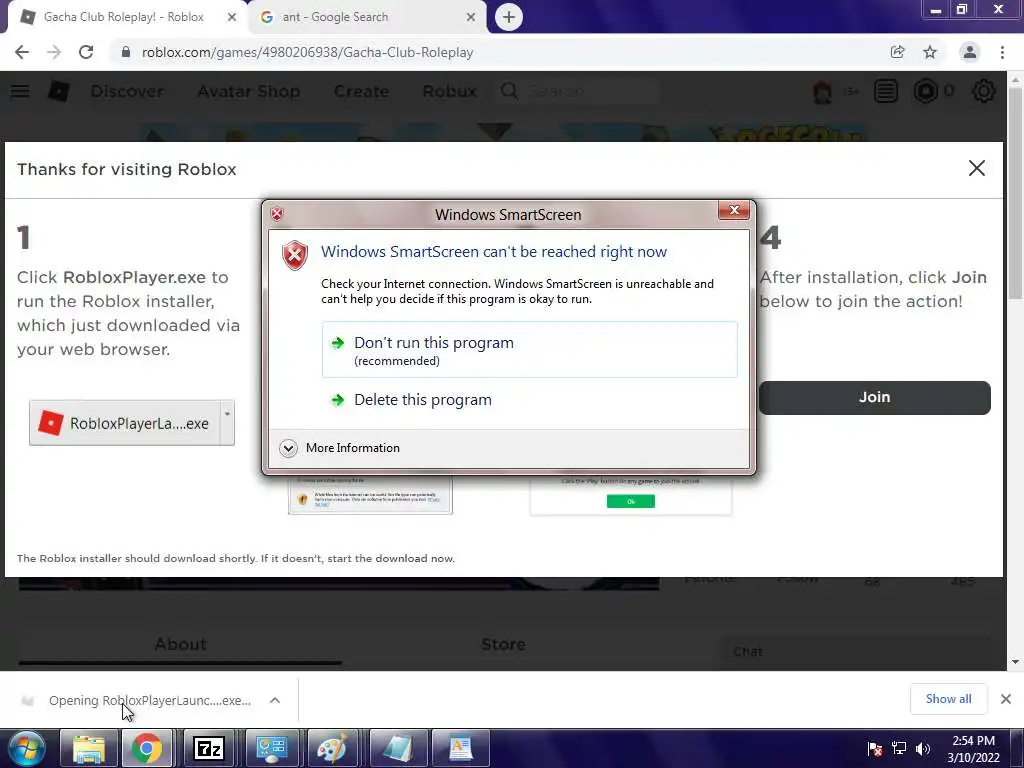The height and width of the screenshot is (768, 1024).
Task: Open Roblox hamburger menu
Action: (20, 91)
